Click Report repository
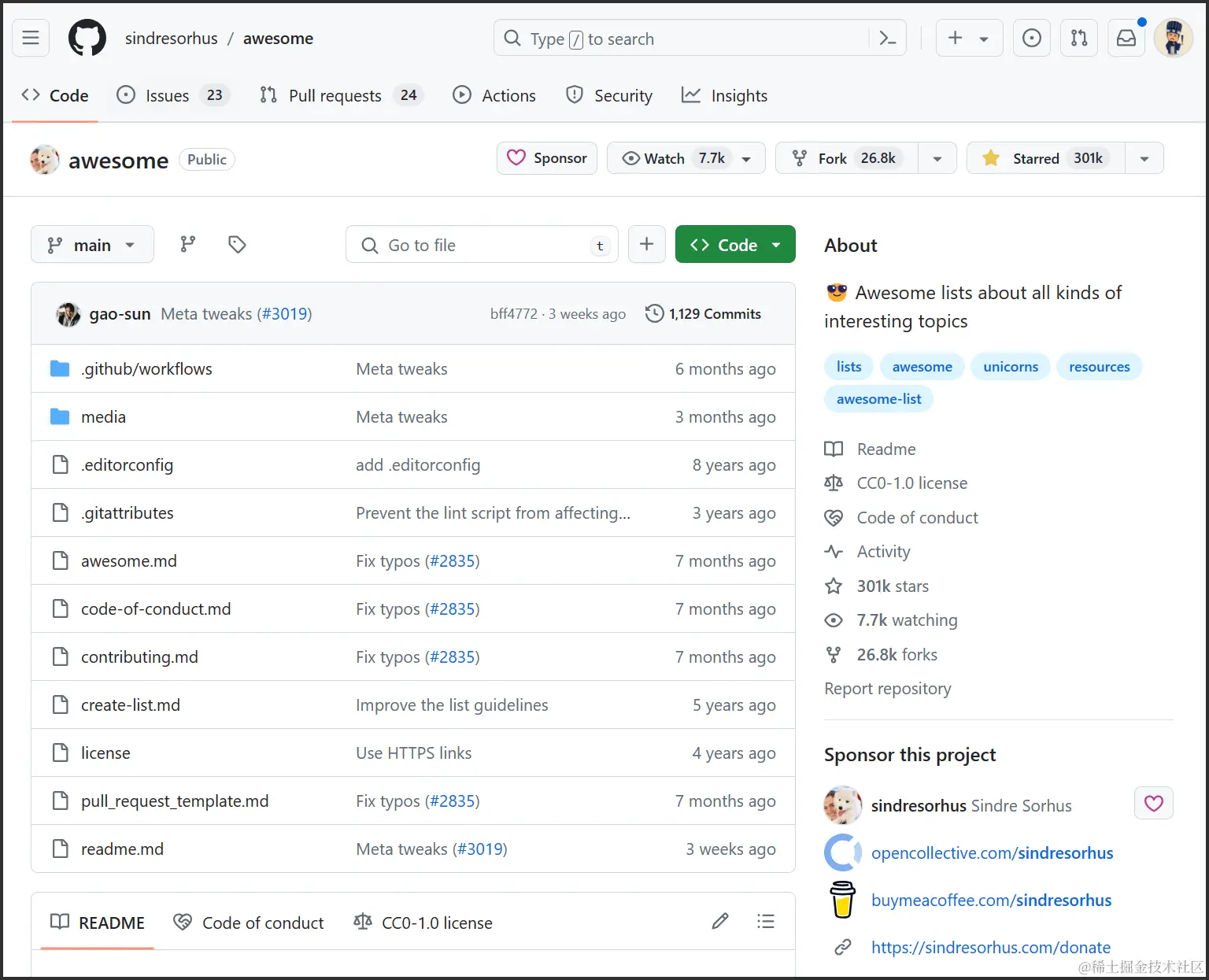 (888, 689)
